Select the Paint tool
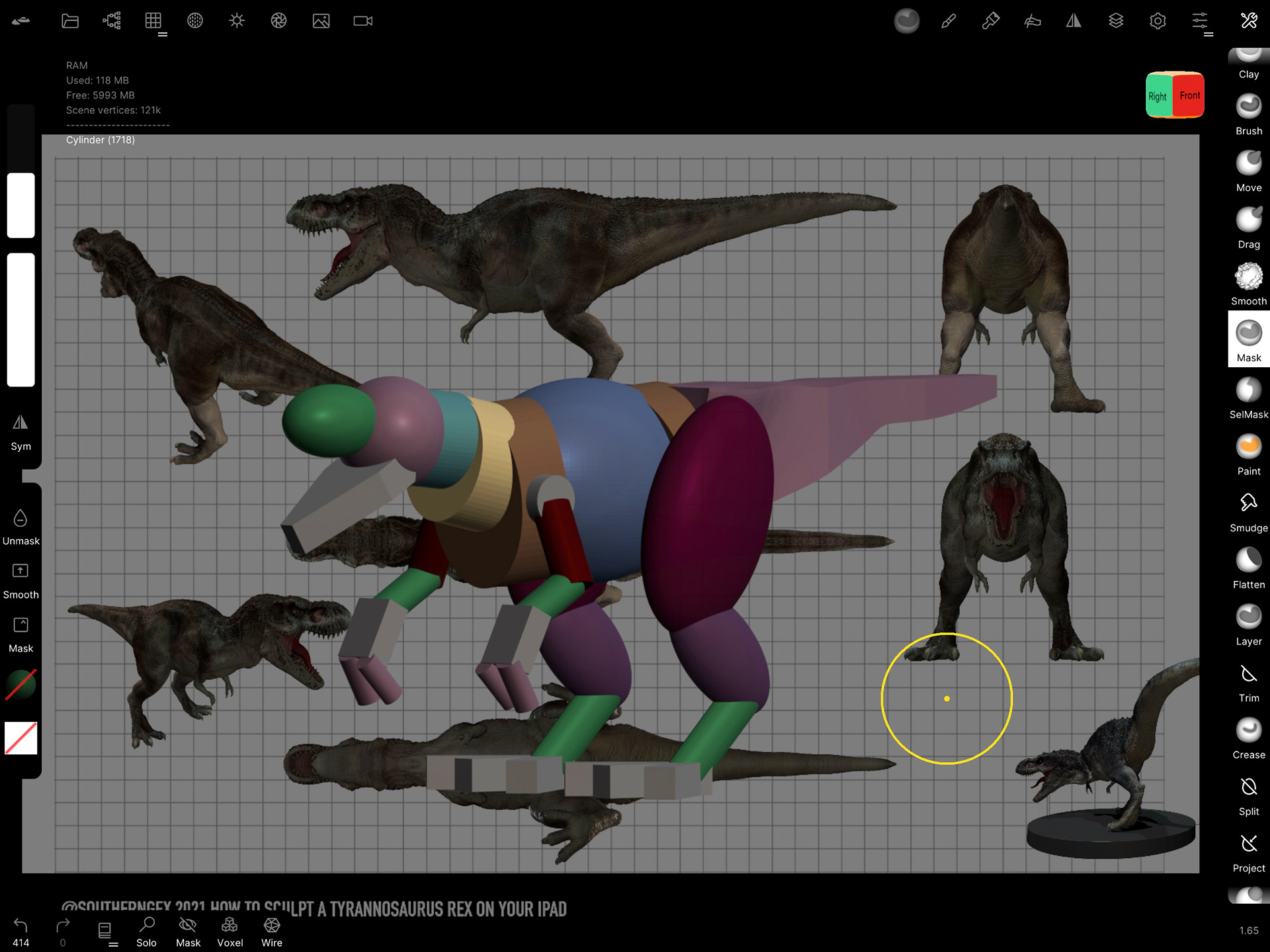1270x952 pixels. [x=1249, y=455]
